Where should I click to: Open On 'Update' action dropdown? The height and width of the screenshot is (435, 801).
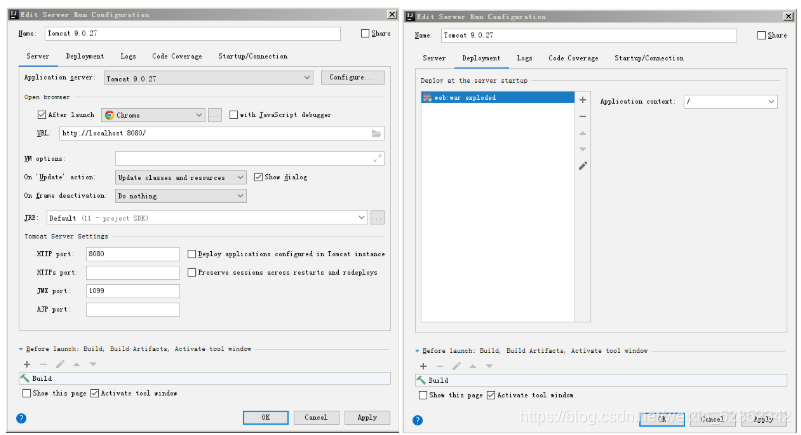[181, 177]
